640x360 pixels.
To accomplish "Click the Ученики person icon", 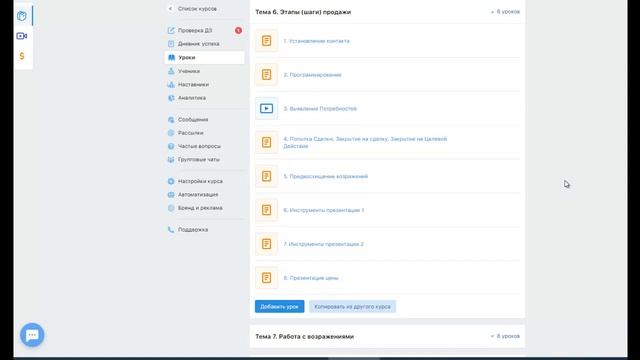I will pyautogui.click(x=171, y=71).
